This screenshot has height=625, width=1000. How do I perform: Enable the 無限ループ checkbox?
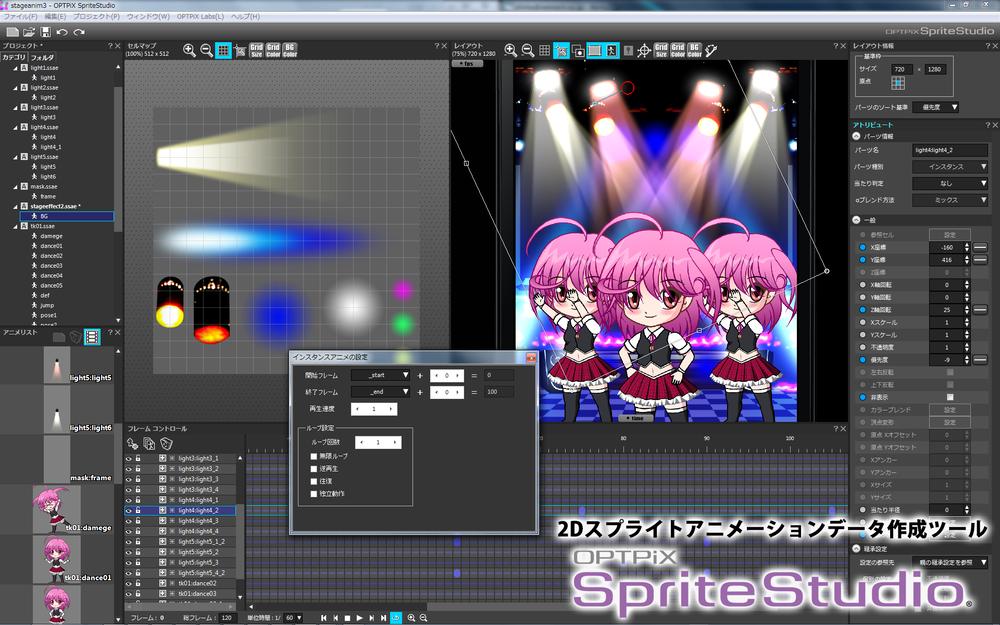click(314, 456)
